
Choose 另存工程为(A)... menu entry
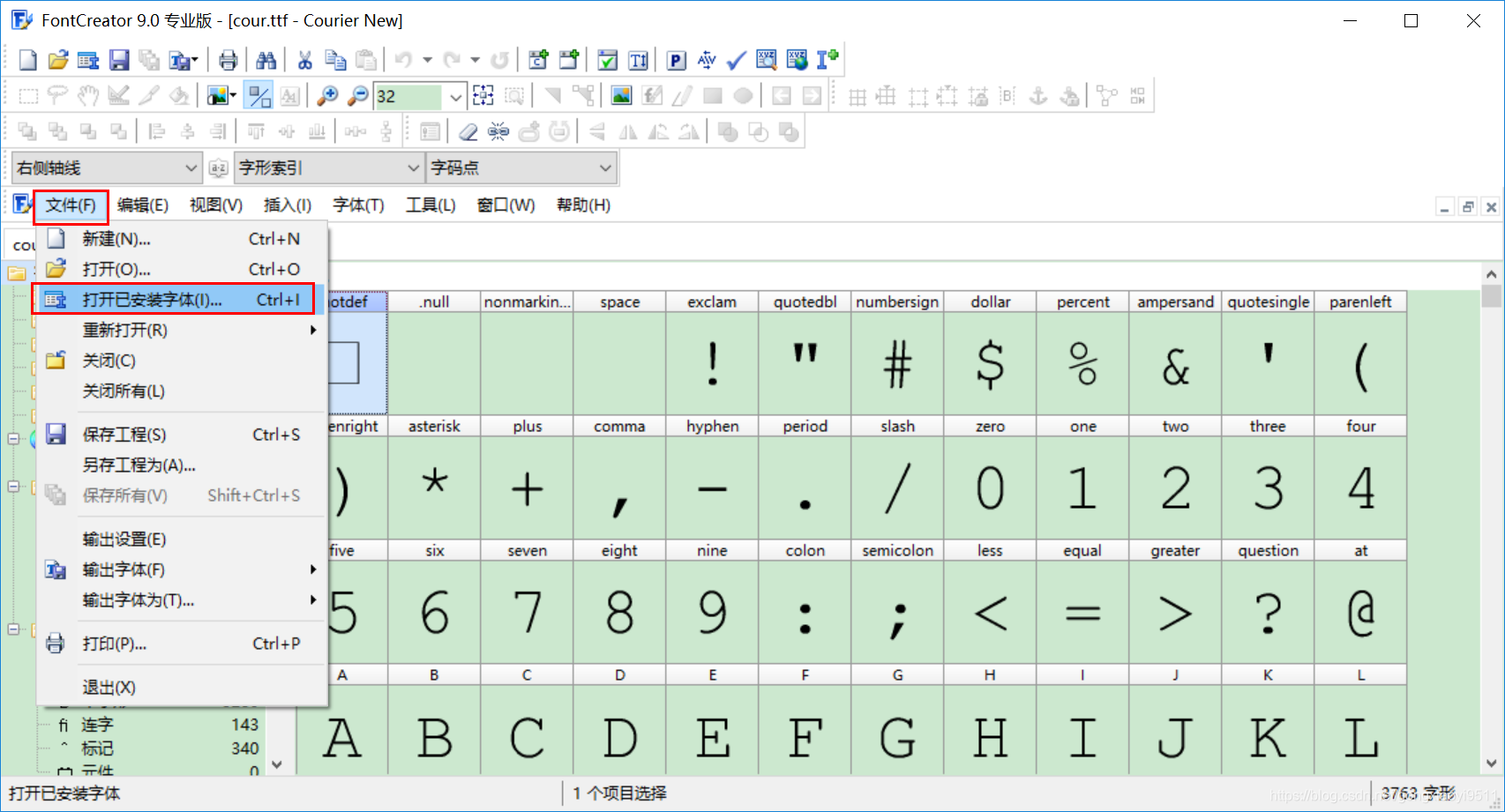coord(181,465)
